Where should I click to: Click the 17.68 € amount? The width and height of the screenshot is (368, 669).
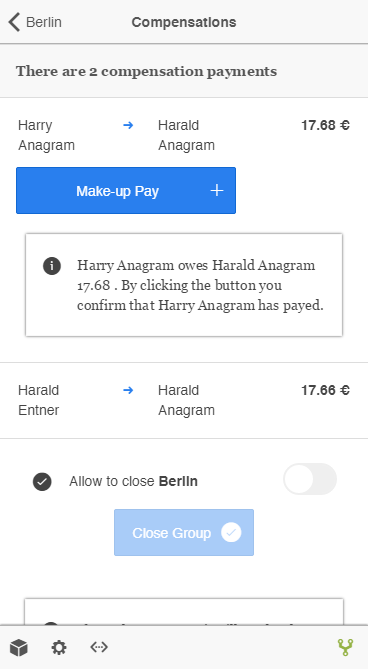325,125
